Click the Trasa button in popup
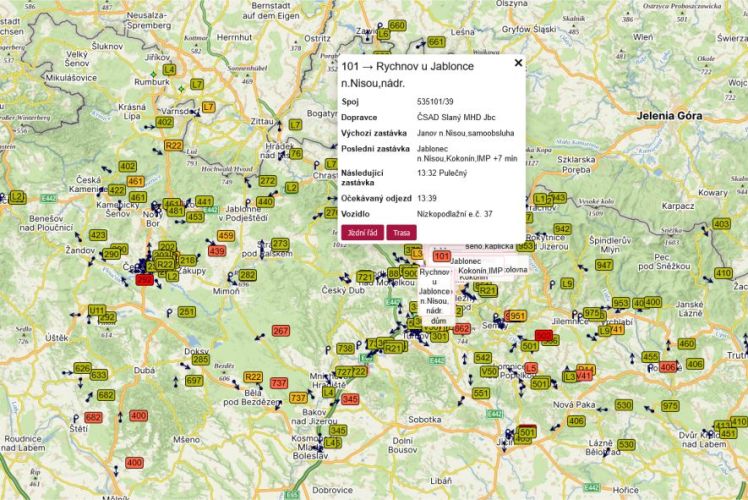 (x=401, y=232)
